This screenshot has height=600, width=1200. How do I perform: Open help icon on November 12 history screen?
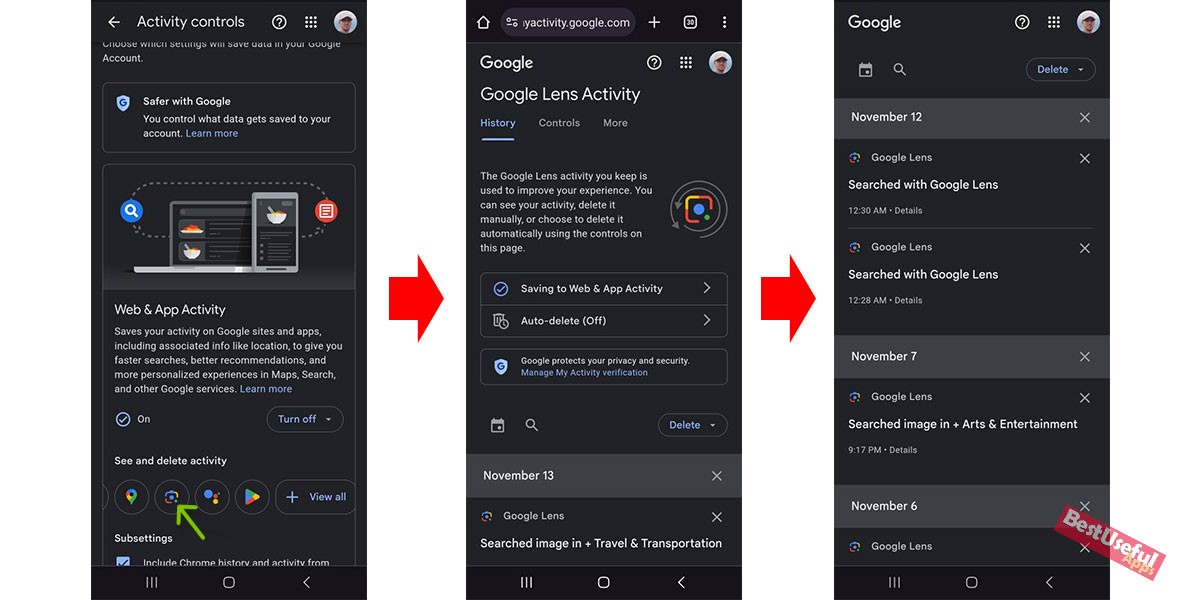pyautogui.click(x=1022, y=22)
